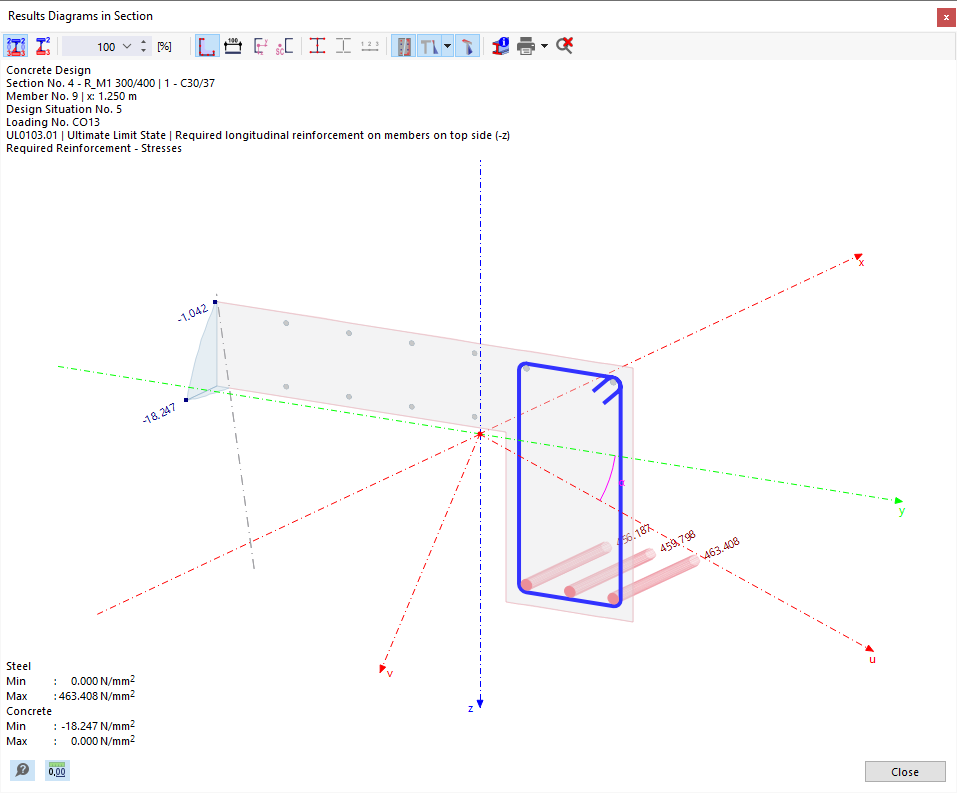Image resolution: width=957 pixels, height=793 pixels.
Task: Toggle the section outline display icon
Action: pyautogui.click(x=207, y=46)
